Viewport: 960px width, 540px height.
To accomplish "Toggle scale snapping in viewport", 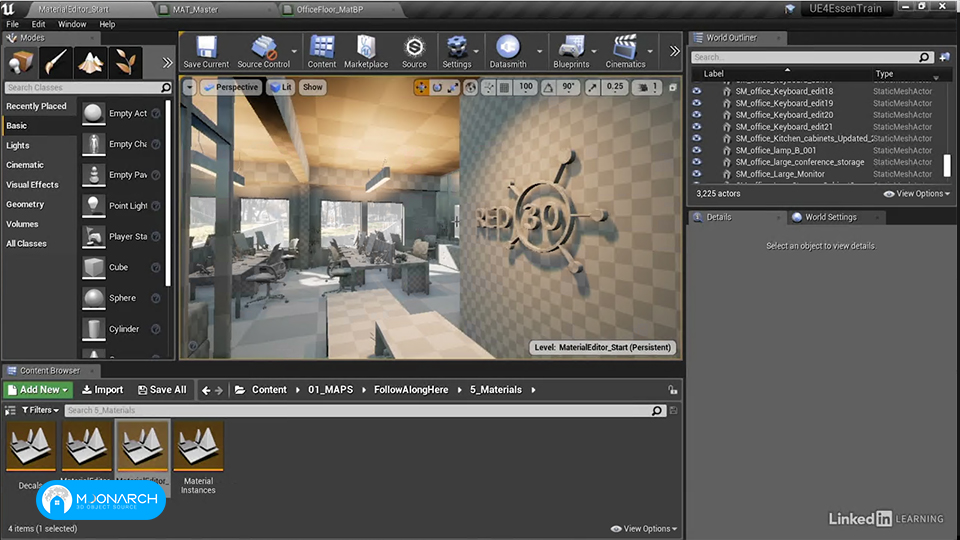I will coord(592,88).
